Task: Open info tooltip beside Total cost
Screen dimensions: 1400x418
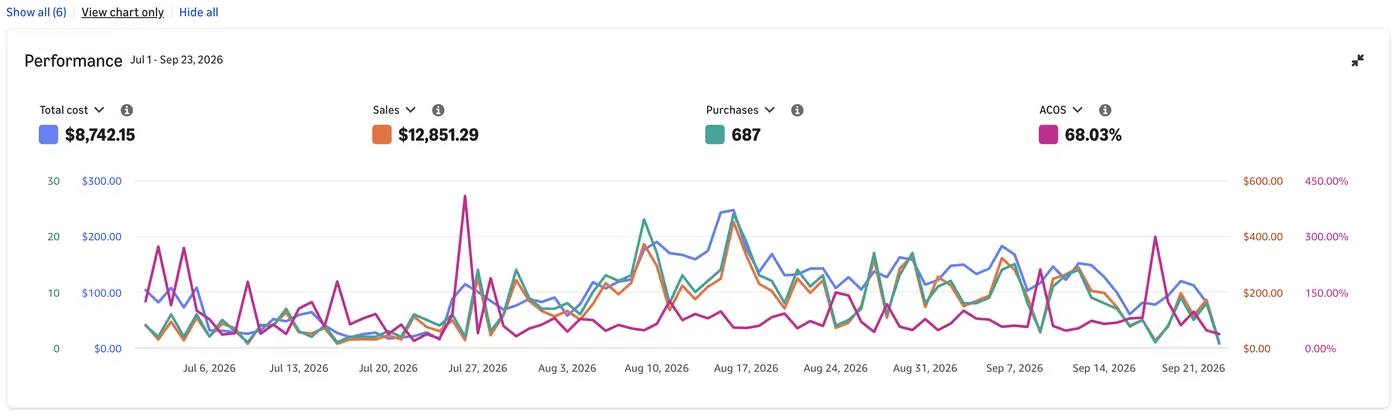Action: [127, 110]
